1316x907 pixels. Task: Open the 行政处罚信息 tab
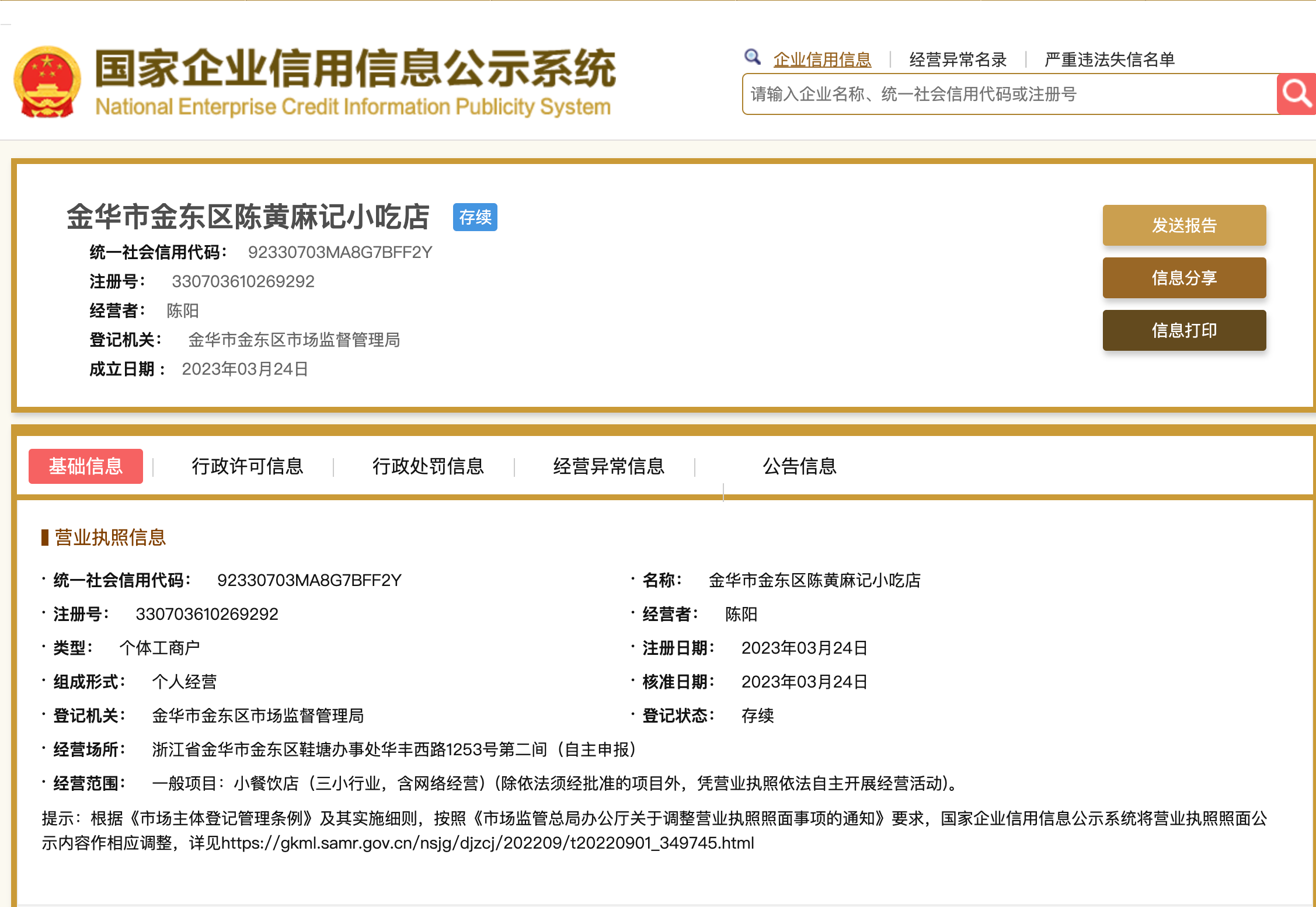coord(428,466)
